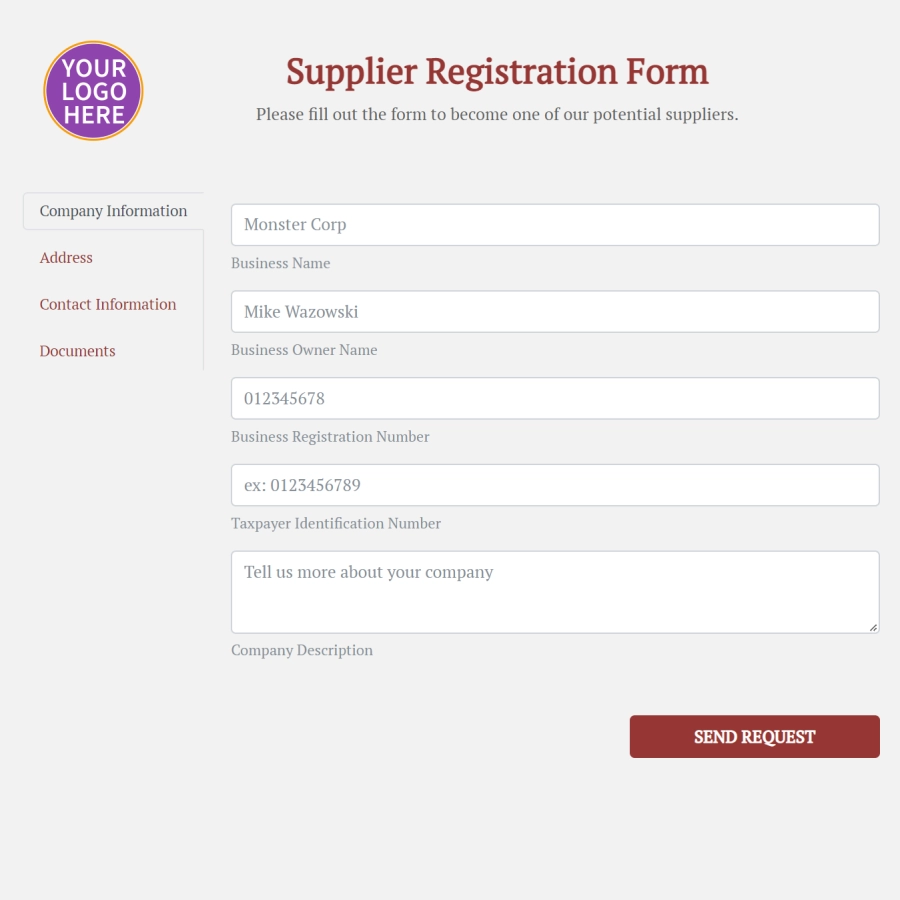This screenshot has height=900, width=900.
Task: Open the Contact Information section
Action: coord(107,304)
